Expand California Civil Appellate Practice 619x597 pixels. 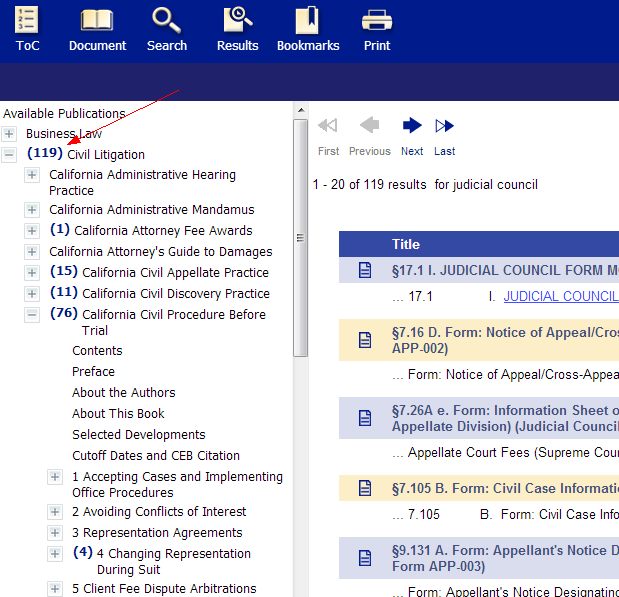click(x=32, y=272)
